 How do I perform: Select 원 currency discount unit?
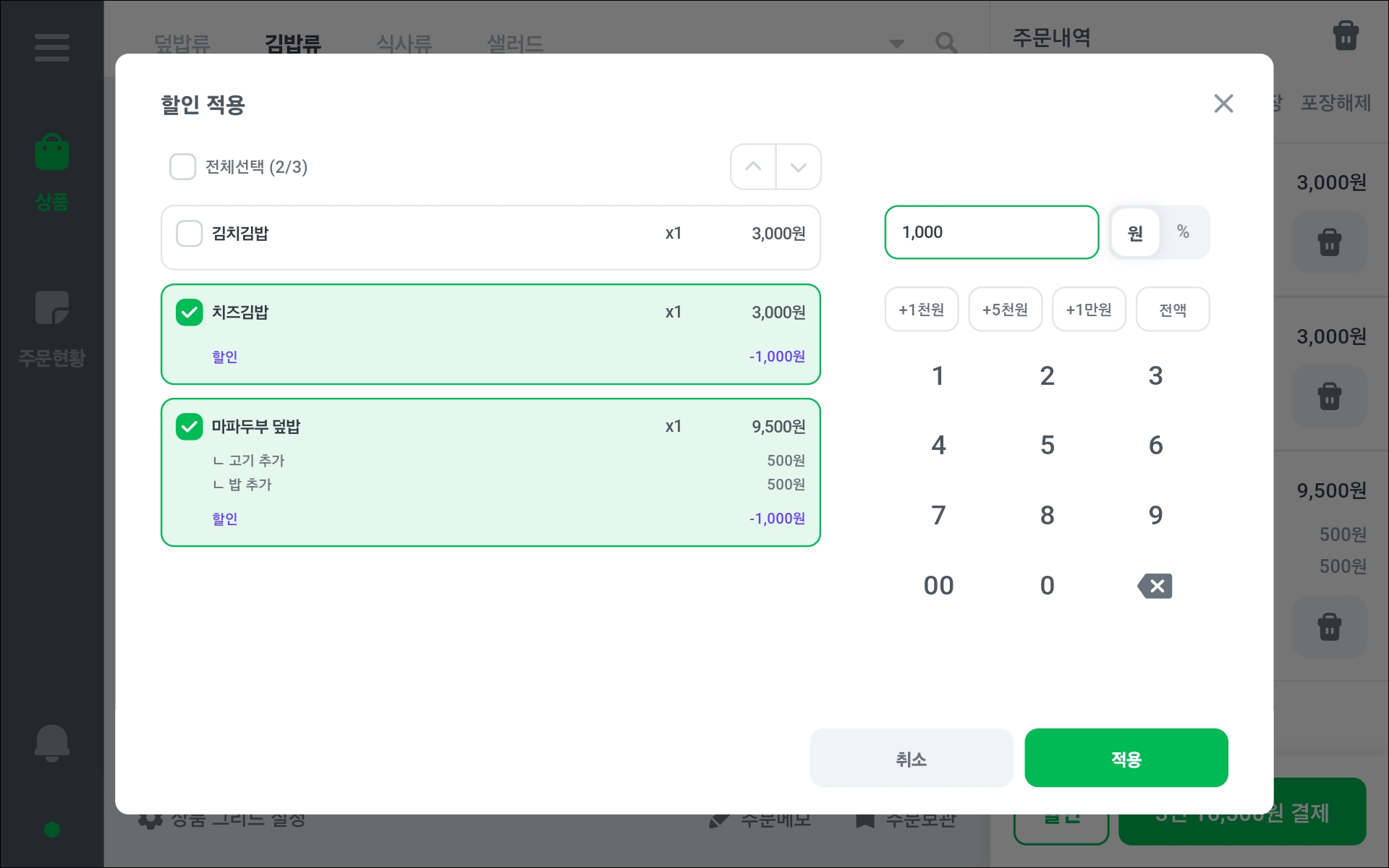(1135, 232)
